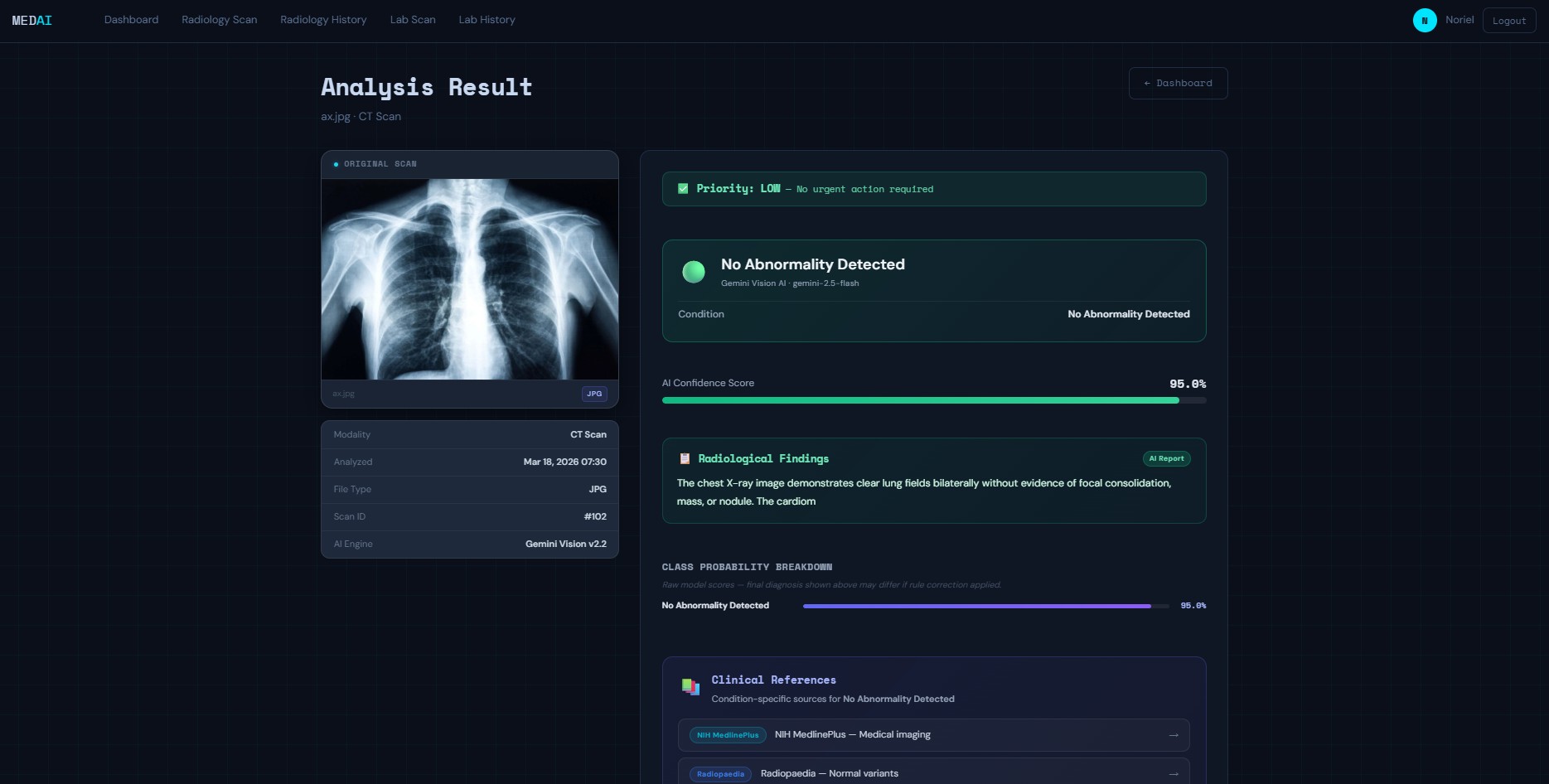Image resolution: width=1549 pixels, height=784 pixels.
Task: Click the Analyzed date Mar 18, 2026 07:30
Action: pyautogui.click(x=565, y=462)
